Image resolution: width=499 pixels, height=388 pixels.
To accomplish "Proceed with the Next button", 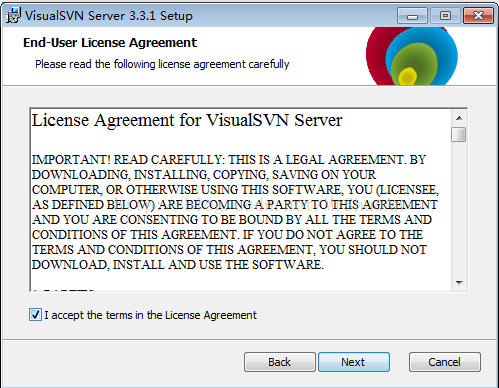I will coord(354,362).
